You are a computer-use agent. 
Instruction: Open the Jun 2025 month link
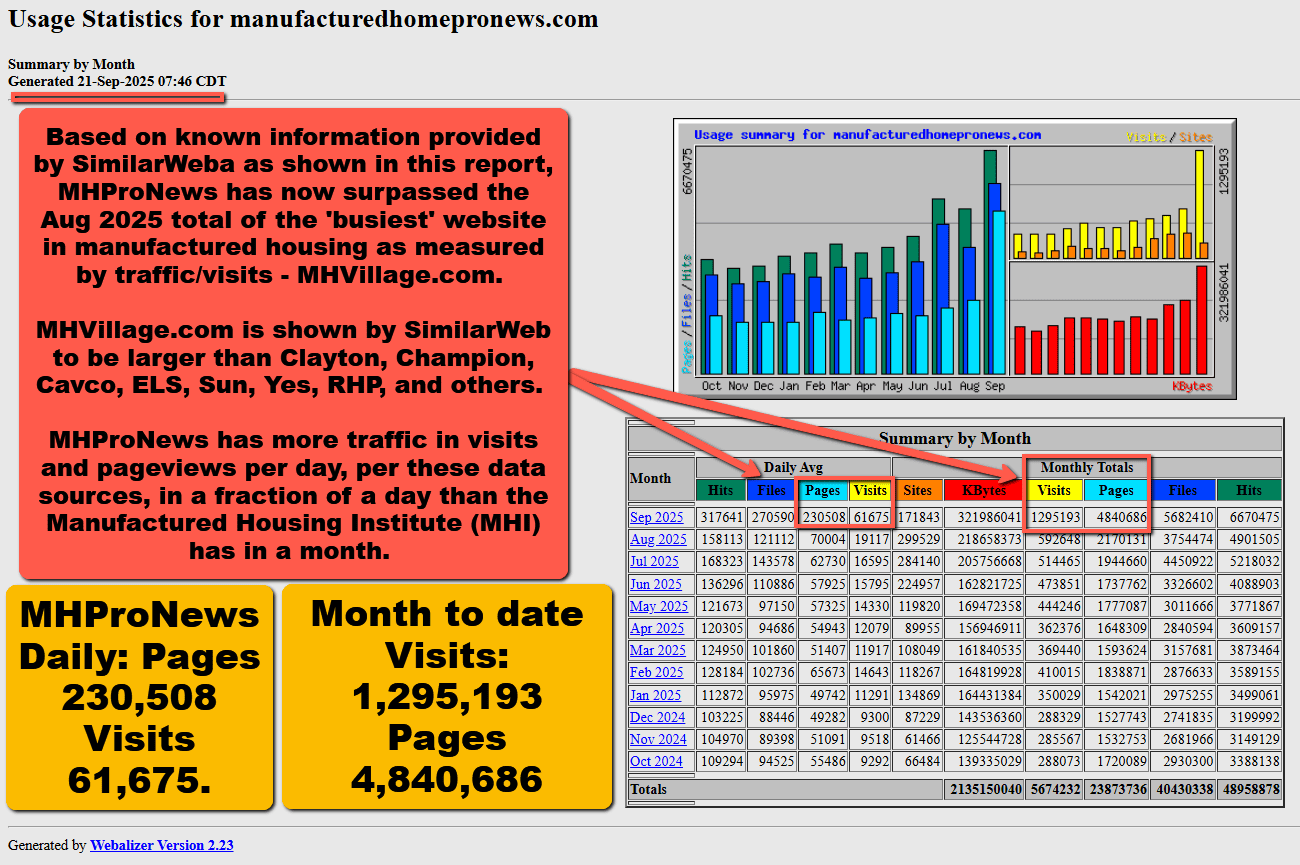pyautogui.click(x=656, y=584)
